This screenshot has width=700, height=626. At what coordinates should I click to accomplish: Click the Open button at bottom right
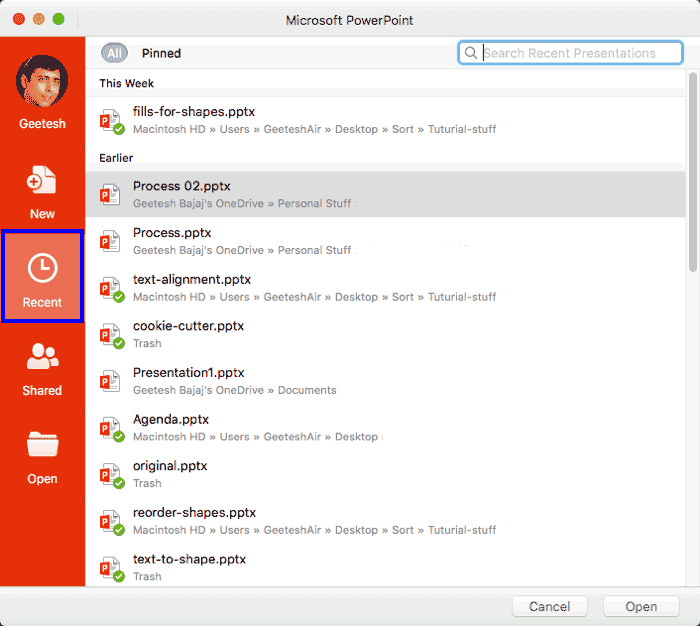pos(641,606)
